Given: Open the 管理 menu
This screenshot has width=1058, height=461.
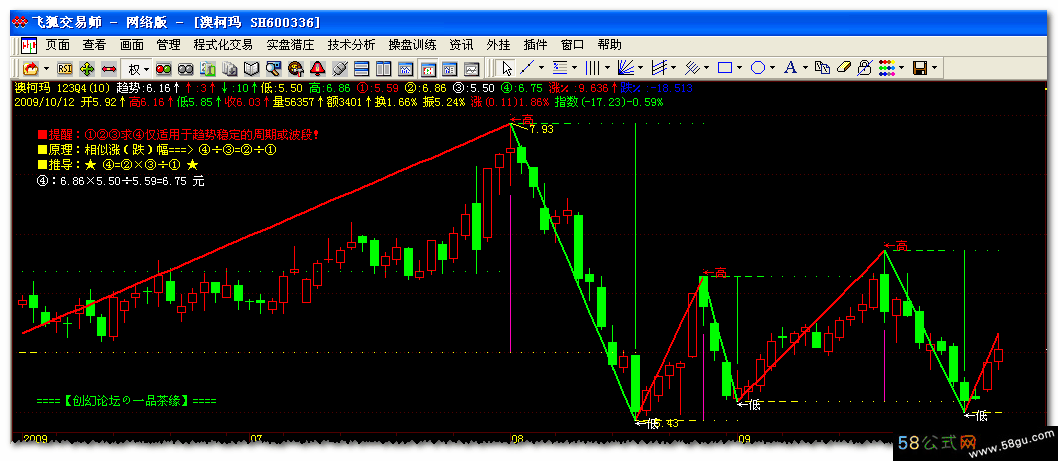Looking at the screenshot, I should pyautogui.click(x=168, y=45).
